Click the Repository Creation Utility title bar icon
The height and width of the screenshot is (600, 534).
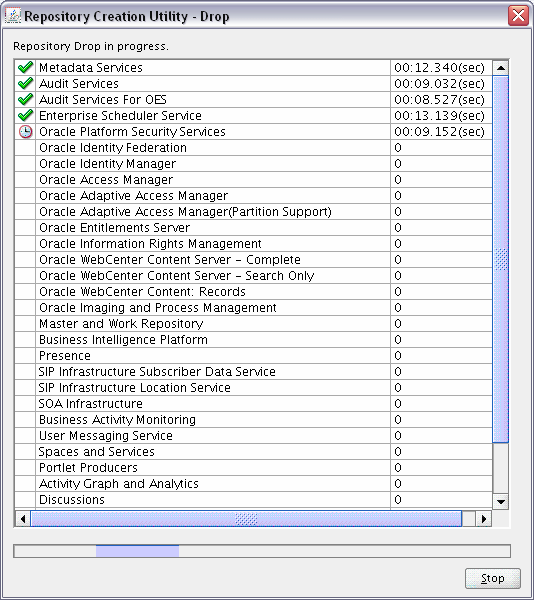click(13, 16)
